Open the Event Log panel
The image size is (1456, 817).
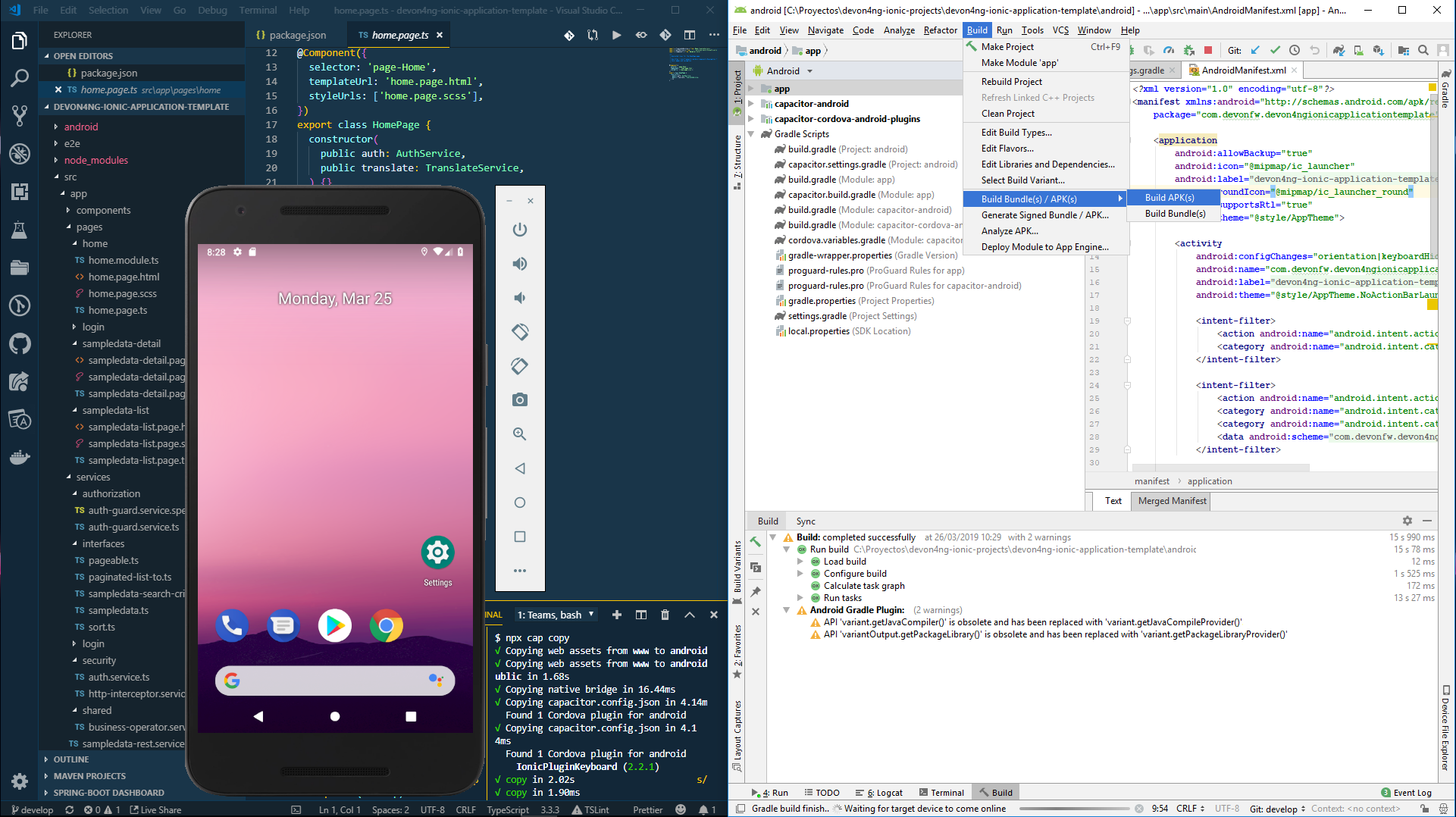1406,793
